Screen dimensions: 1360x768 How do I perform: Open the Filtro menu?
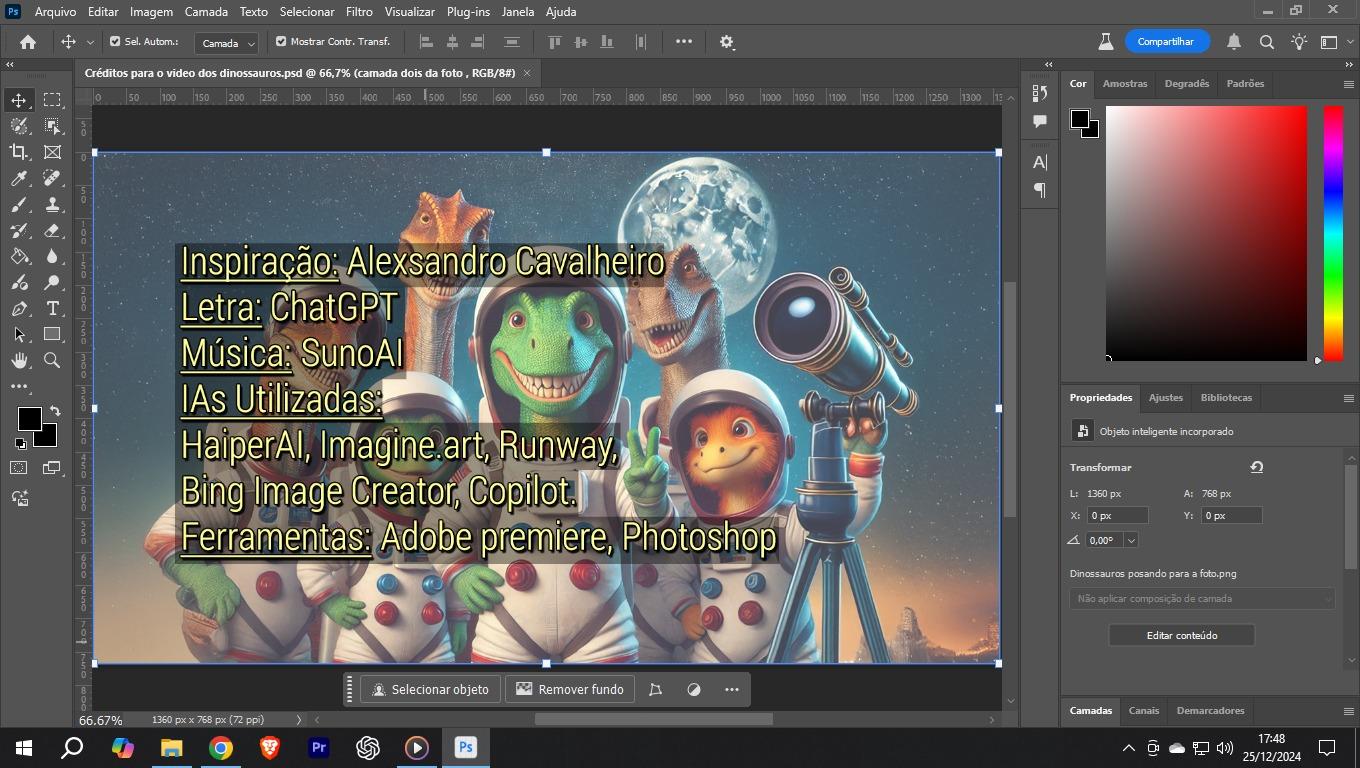click(359, 12)
